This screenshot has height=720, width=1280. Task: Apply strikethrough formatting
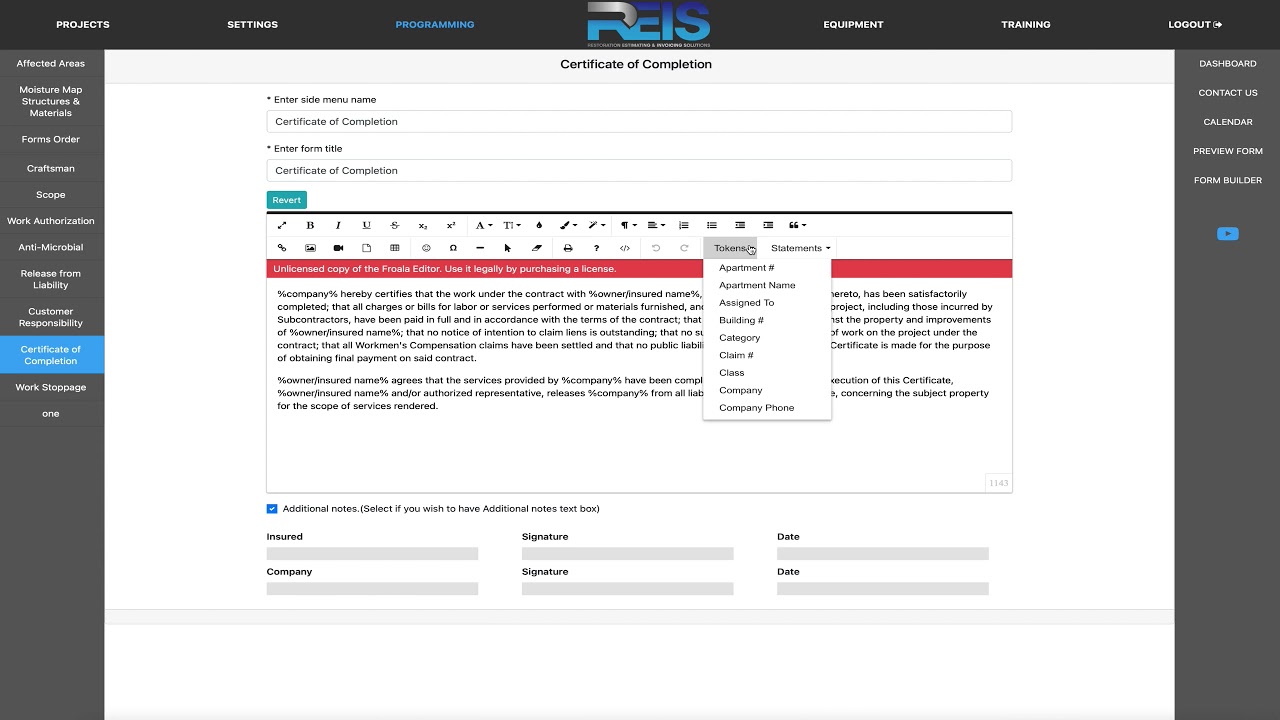[394, 225]
